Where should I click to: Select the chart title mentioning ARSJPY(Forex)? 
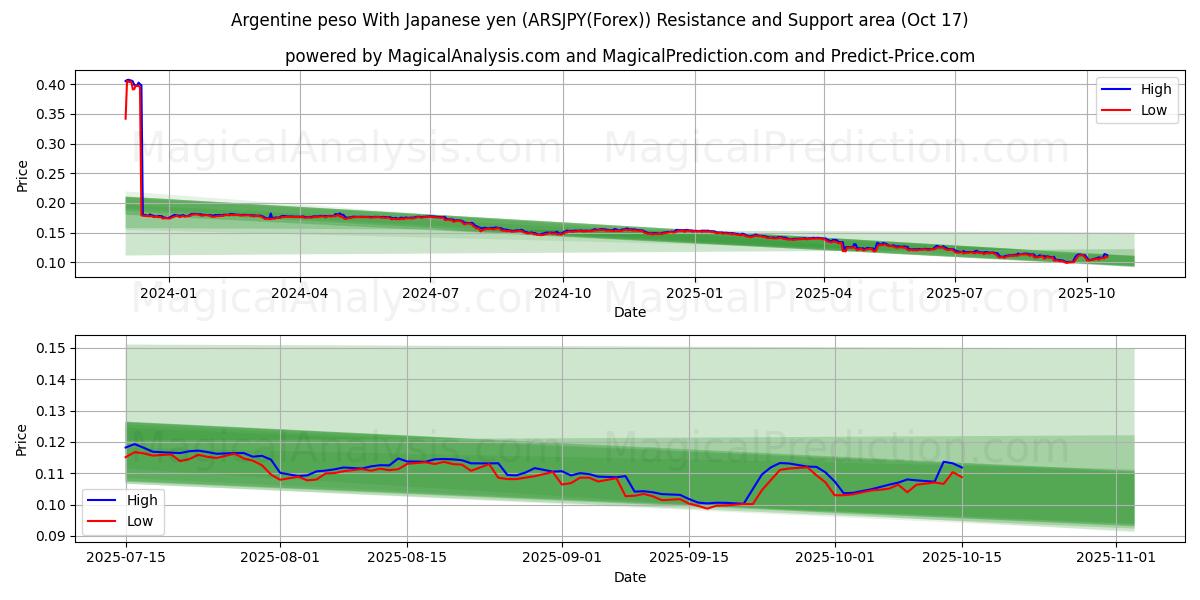pyautogui.click(x=599, y=20)
